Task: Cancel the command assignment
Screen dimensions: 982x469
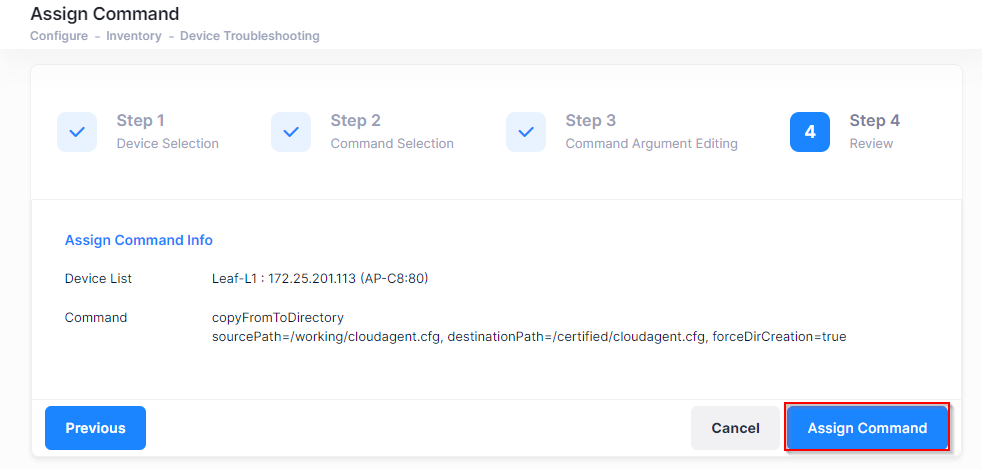Action: (735, 428)
